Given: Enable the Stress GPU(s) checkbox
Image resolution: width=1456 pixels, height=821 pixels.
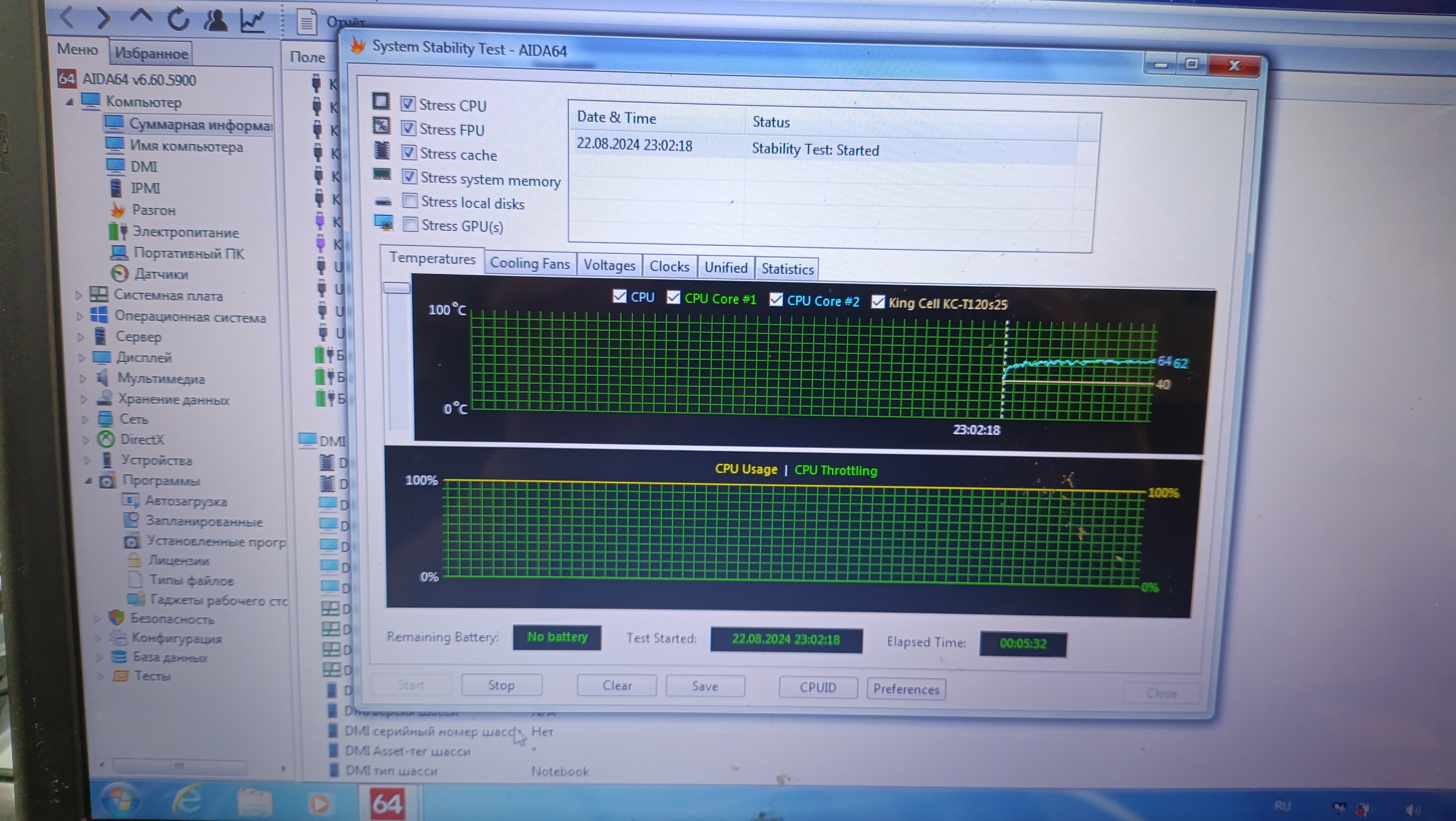Looking at the screenshot, I should point(410,224).
